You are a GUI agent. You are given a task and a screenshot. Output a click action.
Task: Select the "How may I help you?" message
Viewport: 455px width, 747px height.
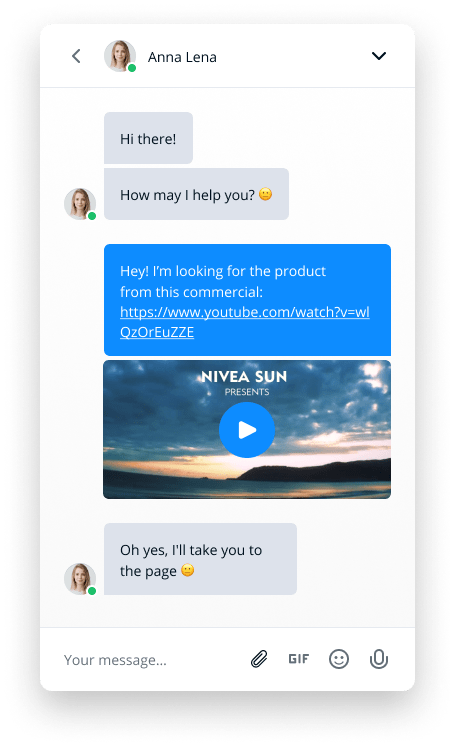pos(196,194)
